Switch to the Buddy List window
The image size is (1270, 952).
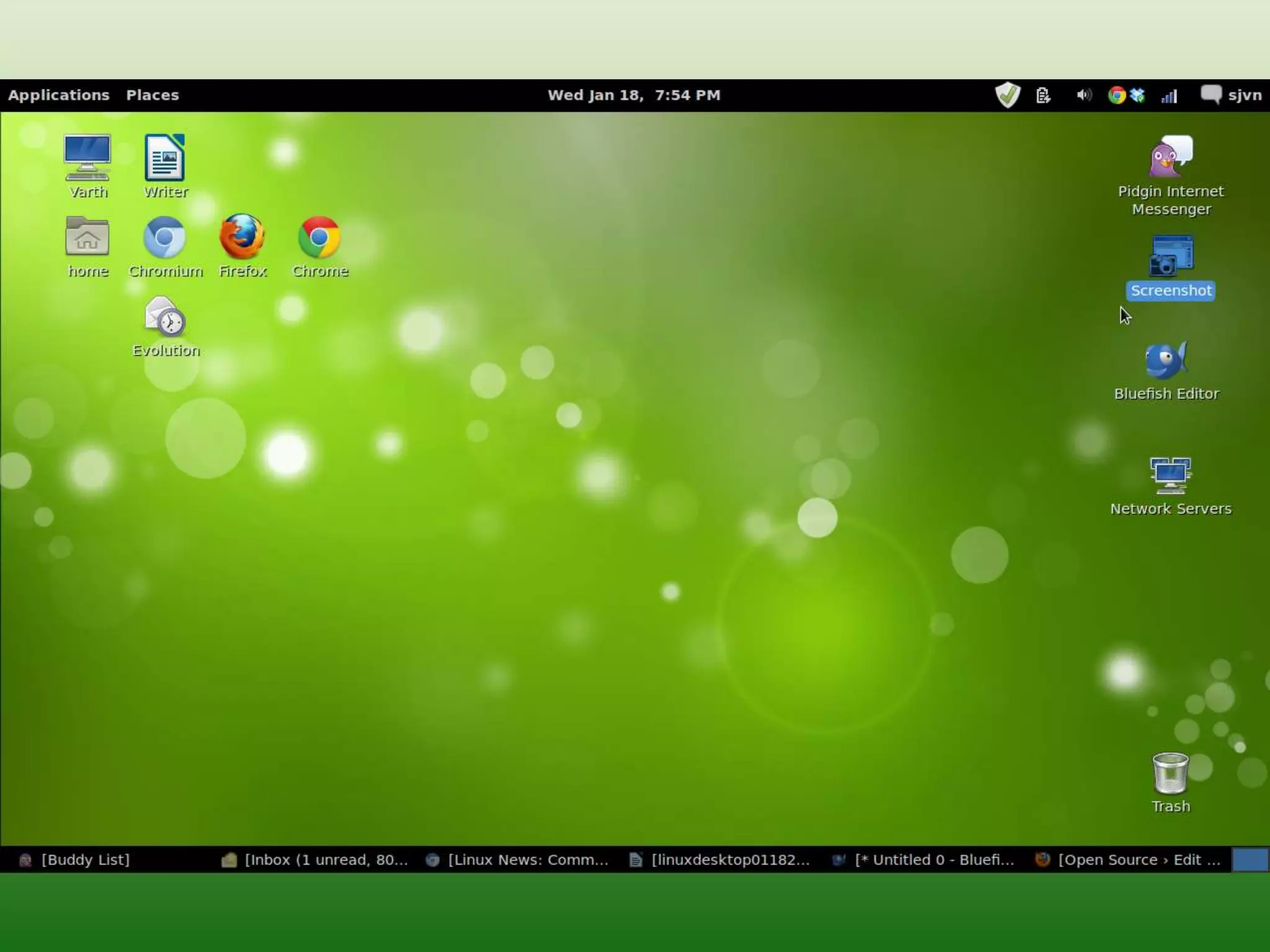85,860
